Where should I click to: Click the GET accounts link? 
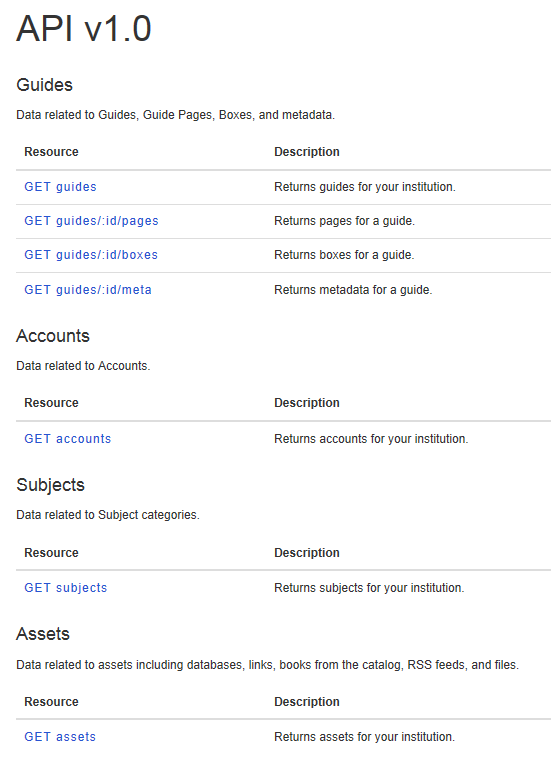68,439
